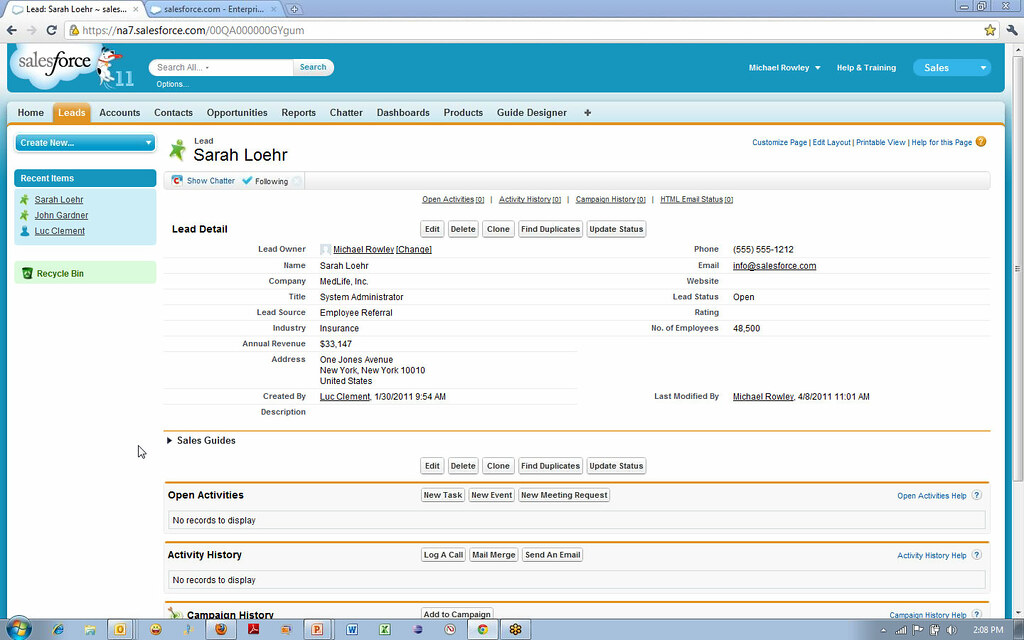The height and width of the screenshot is (640, 1024).
Task: Open Word from the taskbar
Action: click(x=352, y=630)
